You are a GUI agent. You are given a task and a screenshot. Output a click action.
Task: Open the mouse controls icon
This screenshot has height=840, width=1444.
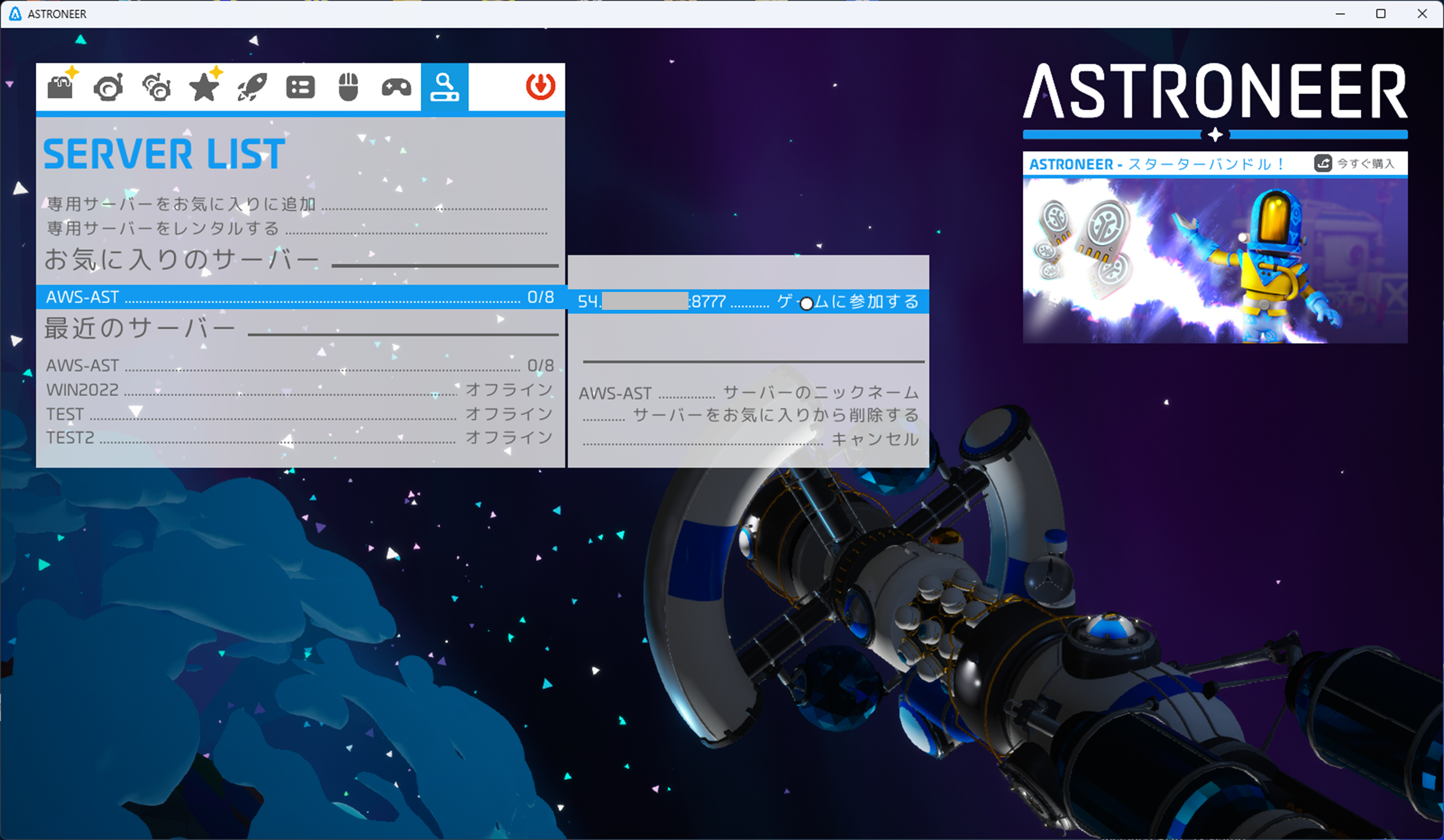(x=348, y=87)
